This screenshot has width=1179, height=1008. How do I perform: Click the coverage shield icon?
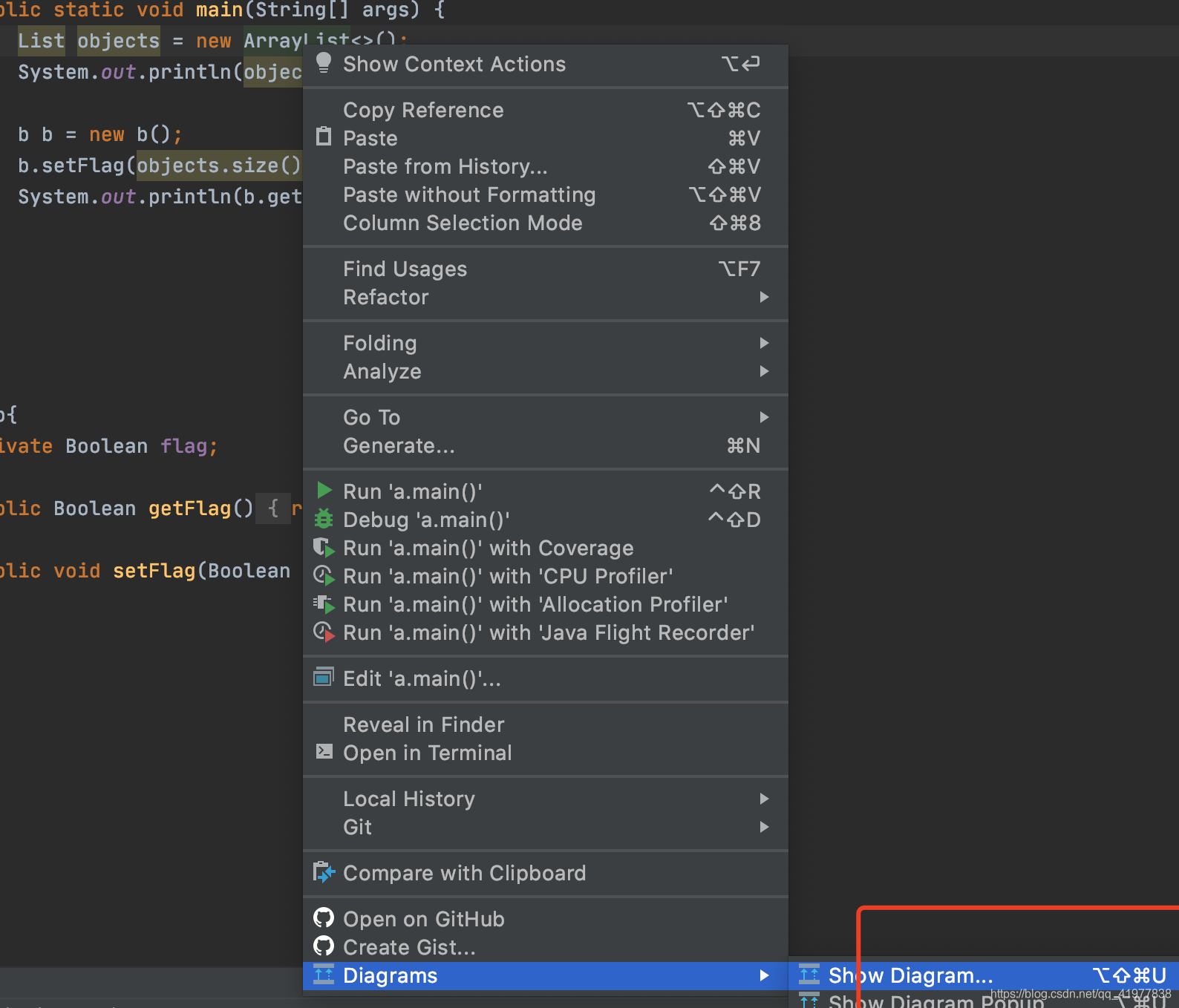[x=324, y=548]
